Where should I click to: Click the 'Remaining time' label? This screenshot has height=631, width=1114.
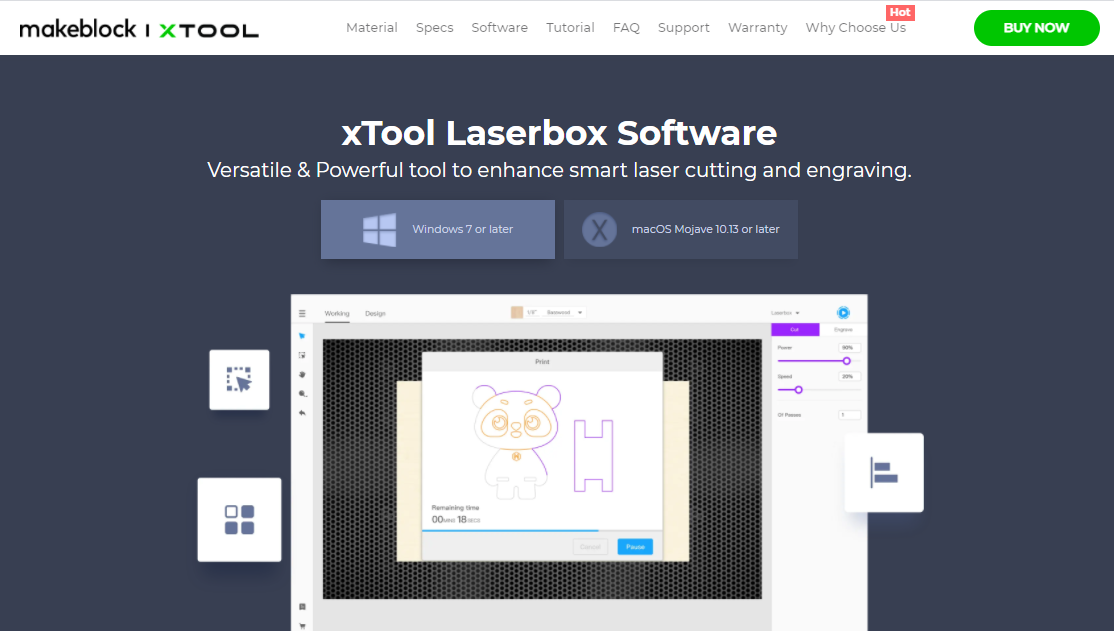pos(455,507)
